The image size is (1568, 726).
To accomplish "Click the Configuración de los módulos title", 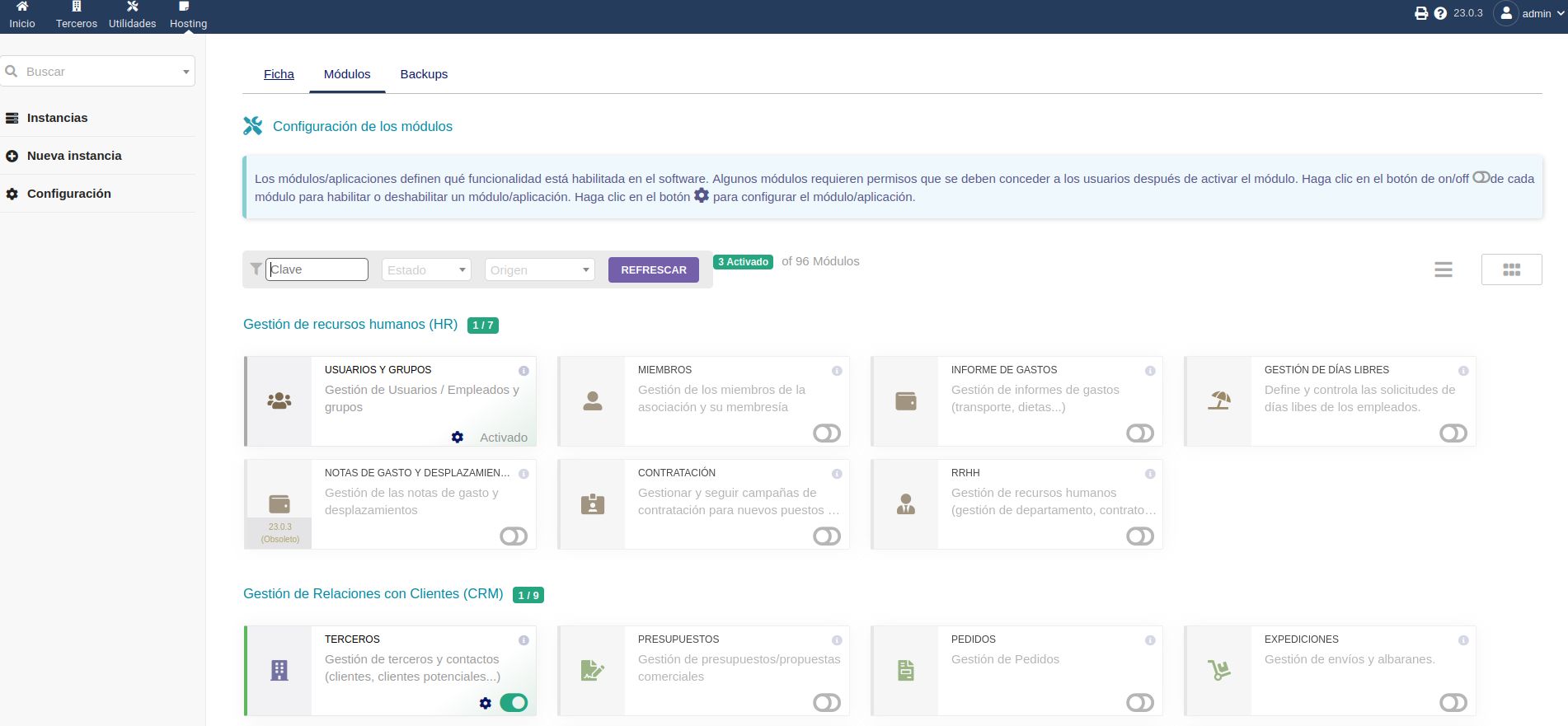I will (363, 127).
